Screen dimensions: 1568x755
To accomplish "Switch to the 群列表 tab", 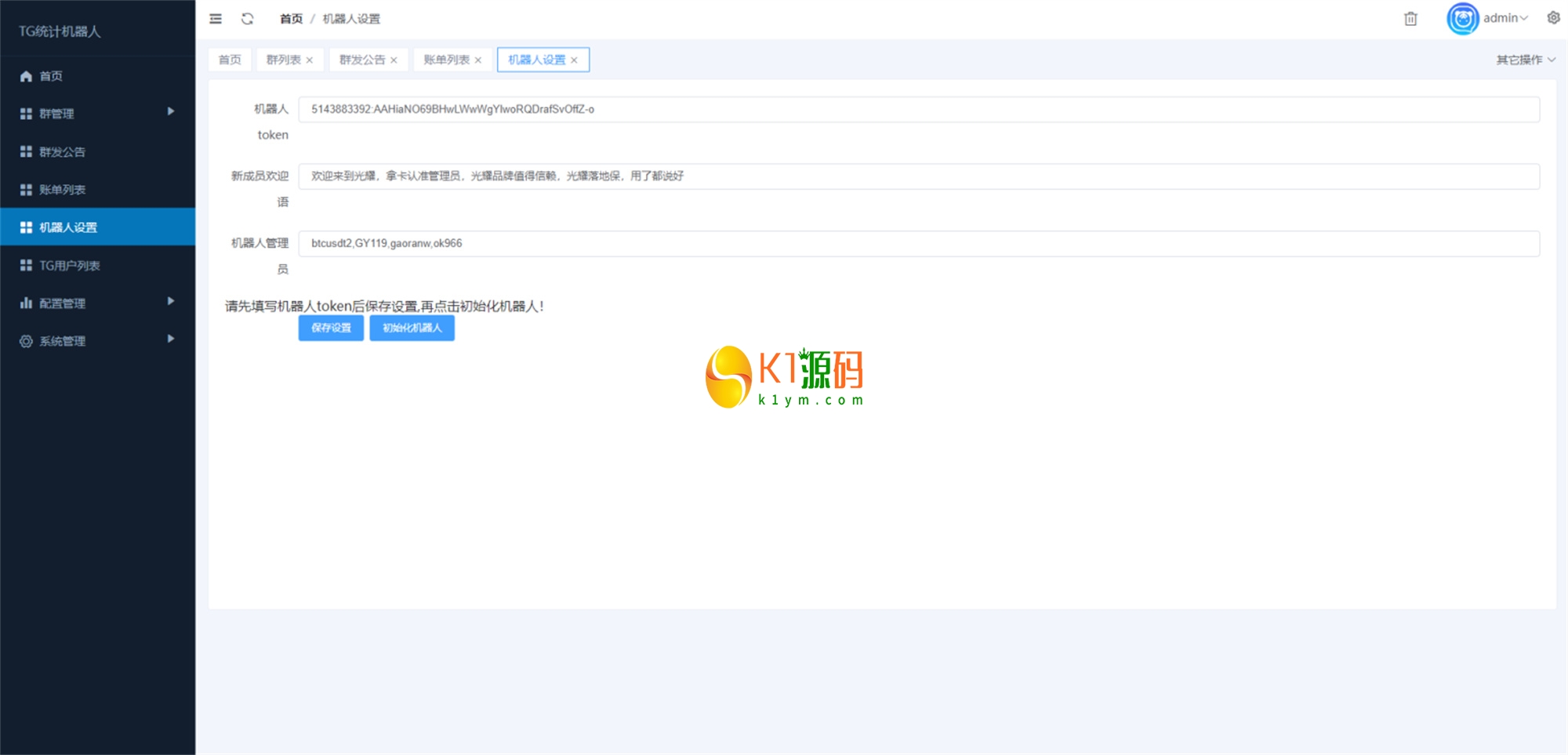I will 284,60.
